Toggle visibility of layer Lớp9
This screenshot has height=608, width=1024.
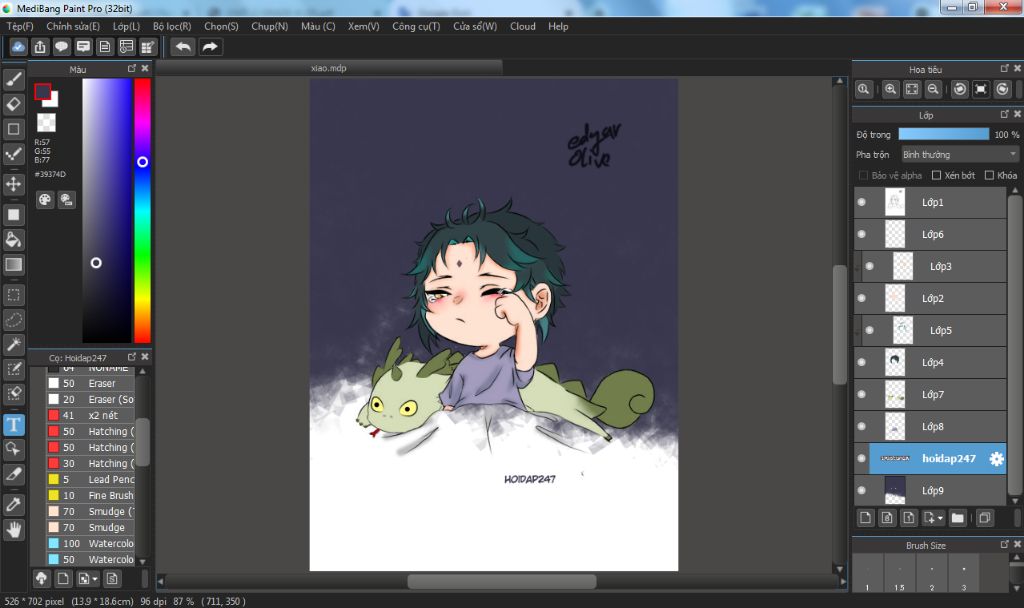tap(861, 490)
